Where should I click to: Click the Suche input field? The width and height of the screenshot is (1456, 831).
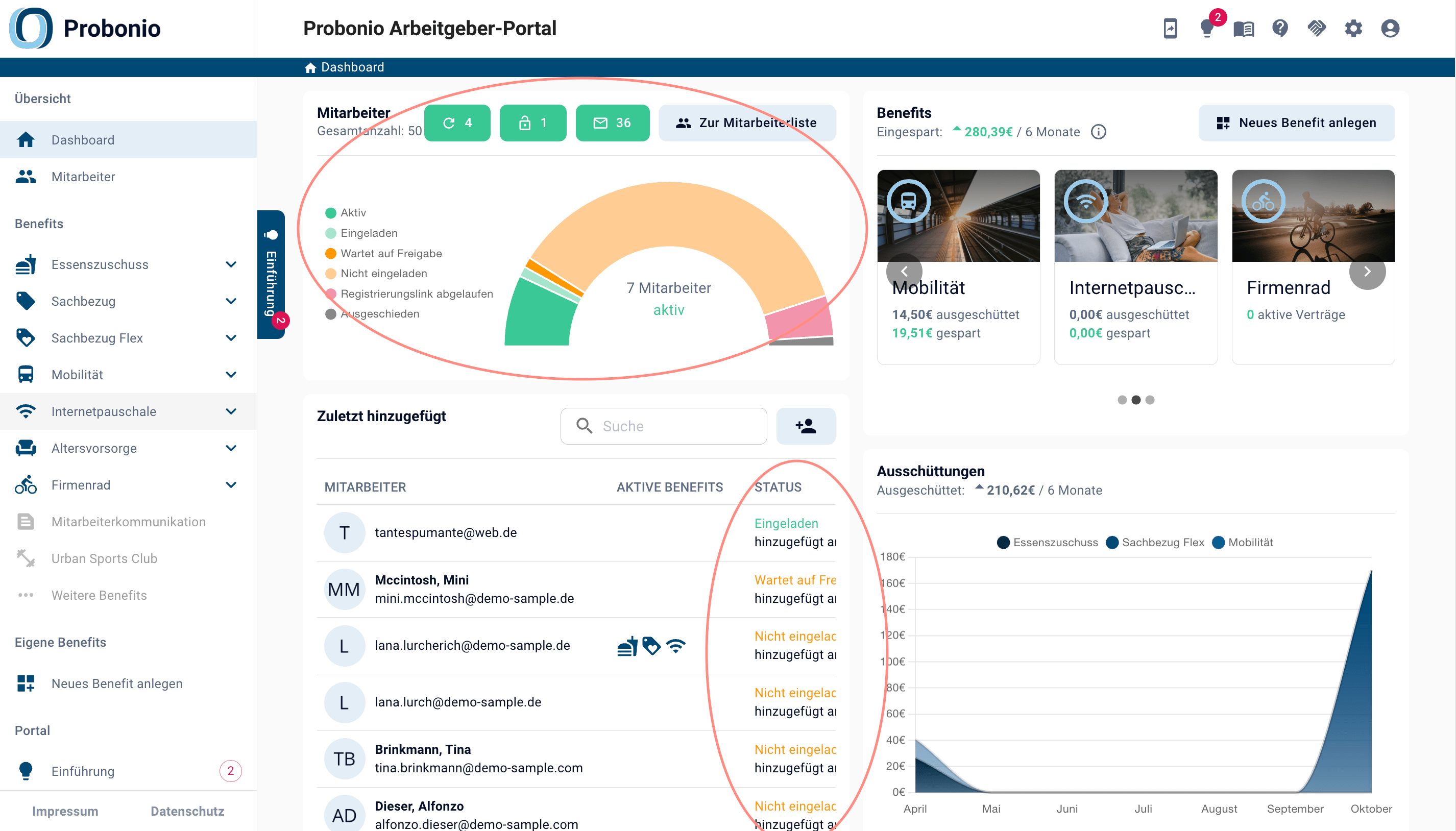tap(664, 426)
